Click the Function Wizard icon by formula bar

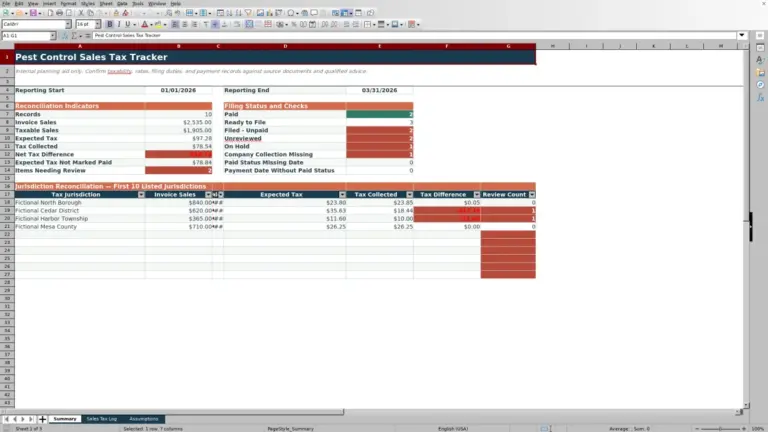(65, 36)
